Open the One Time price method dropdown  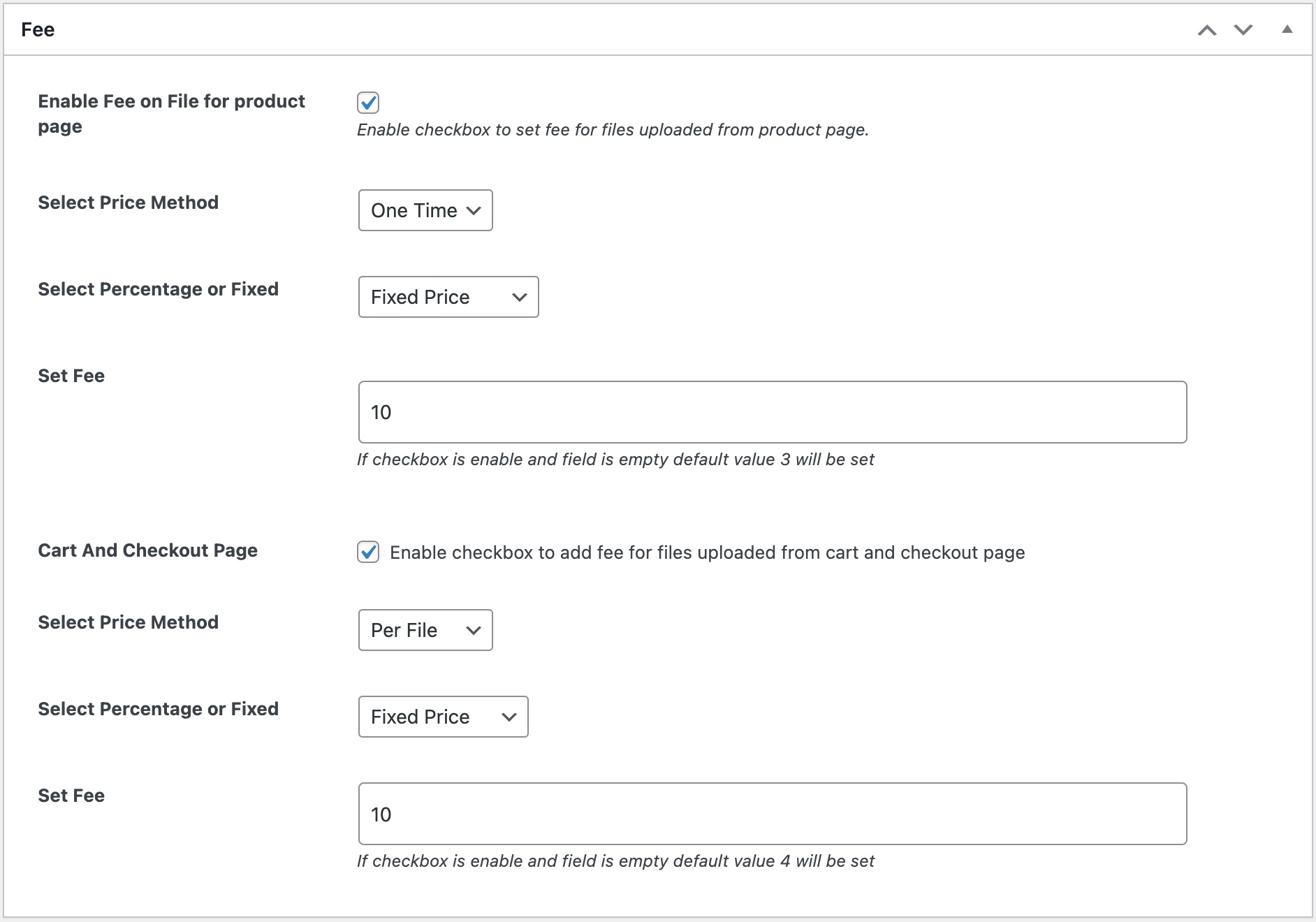[x=425, y=210]
